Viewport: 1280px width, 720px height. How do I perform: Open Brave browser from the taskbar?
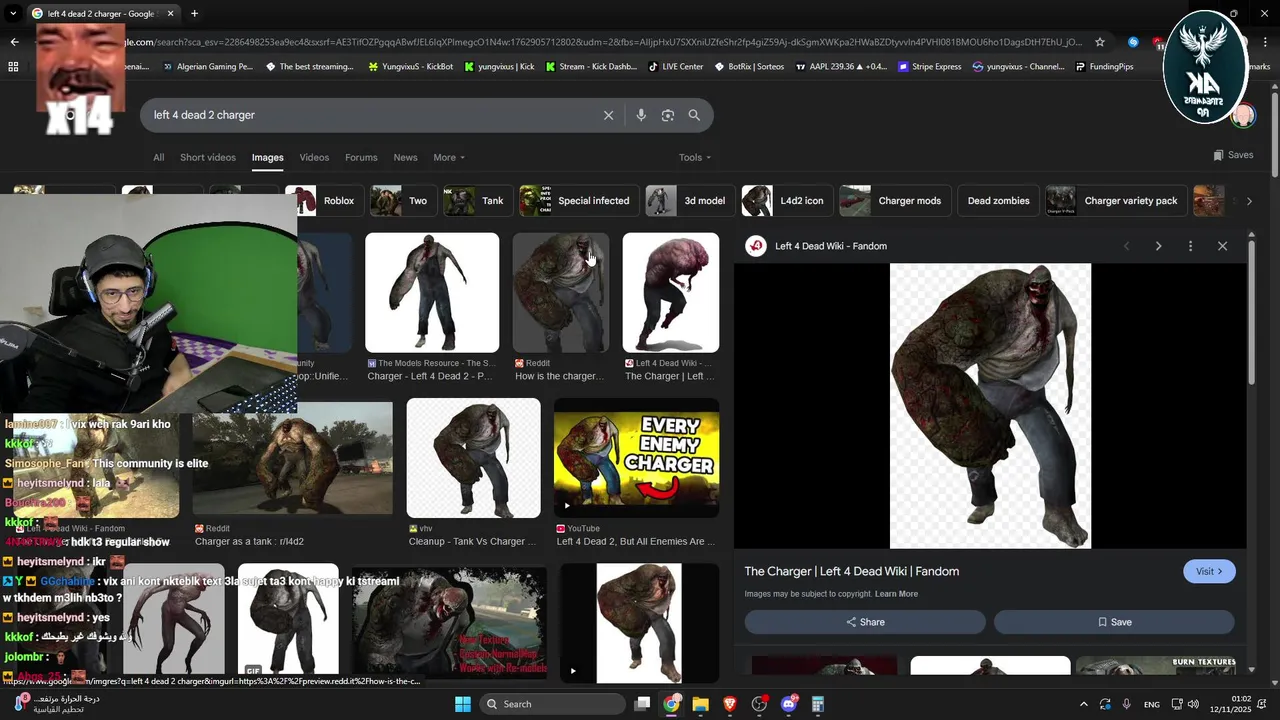pyautogui.click(x=730, y=704)
